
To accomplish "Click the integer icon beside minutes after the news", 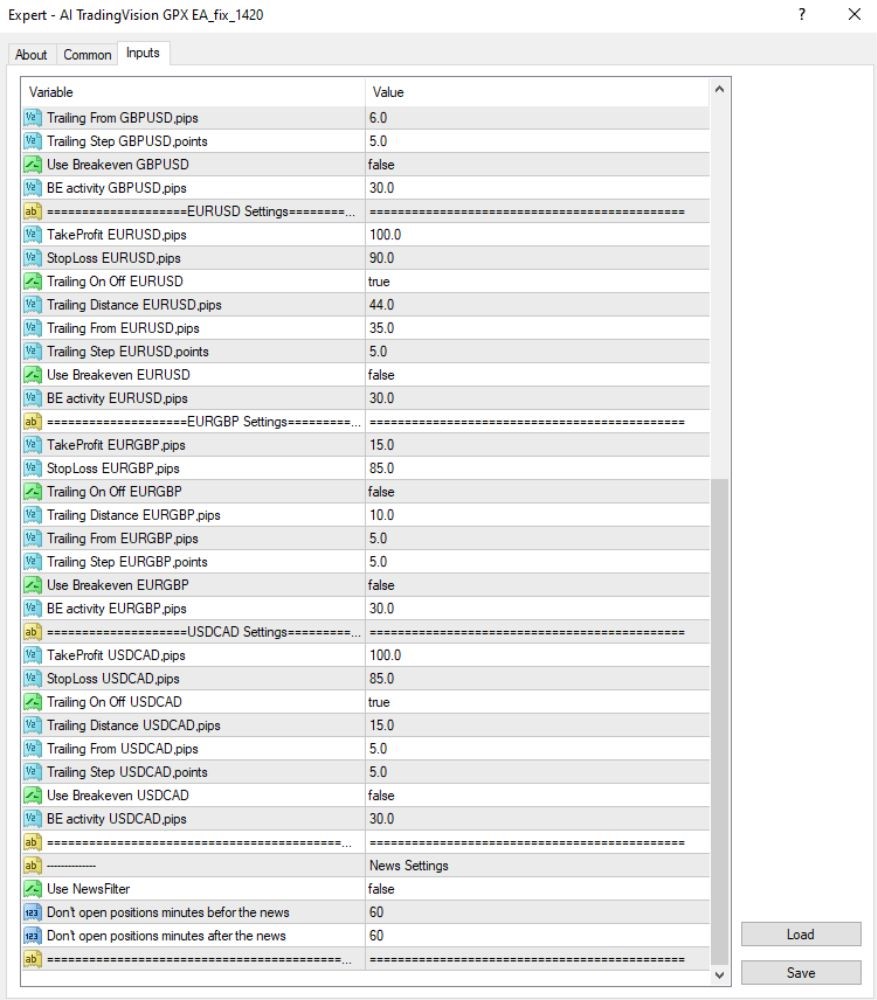I will (x=32, y=936).
